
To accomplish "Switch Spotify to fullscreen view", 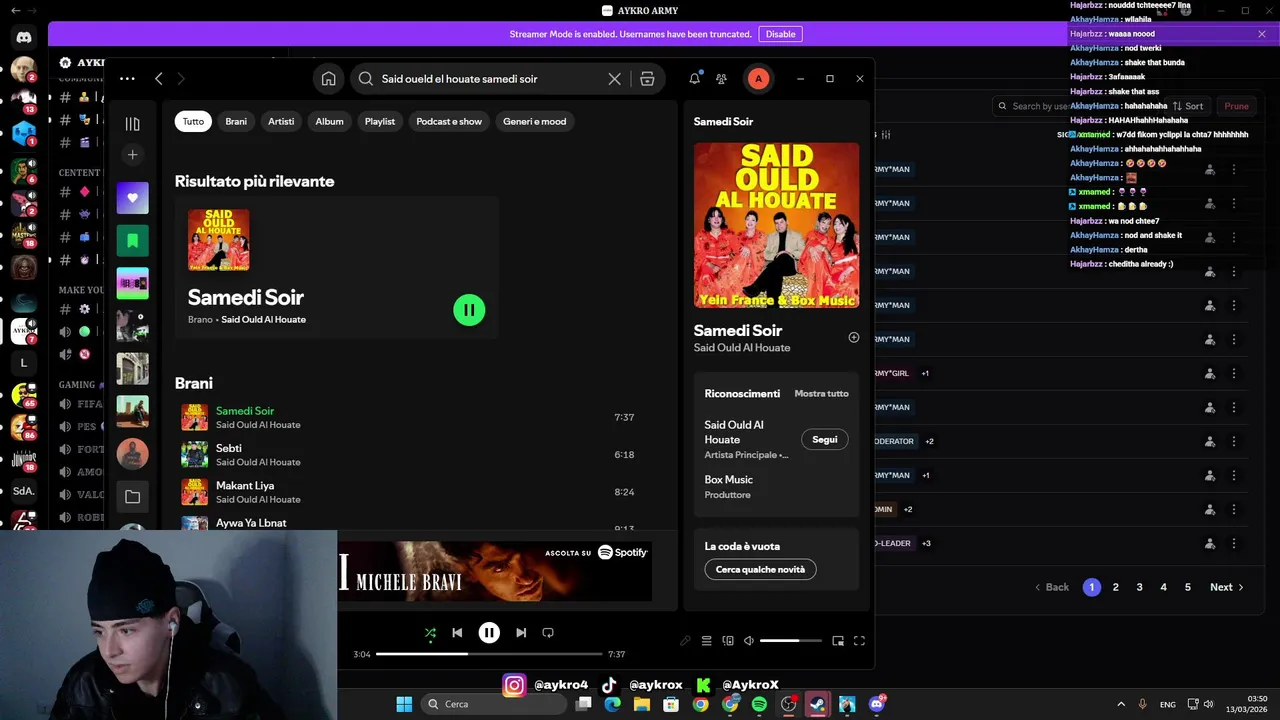I will click(x=859, y=641).
